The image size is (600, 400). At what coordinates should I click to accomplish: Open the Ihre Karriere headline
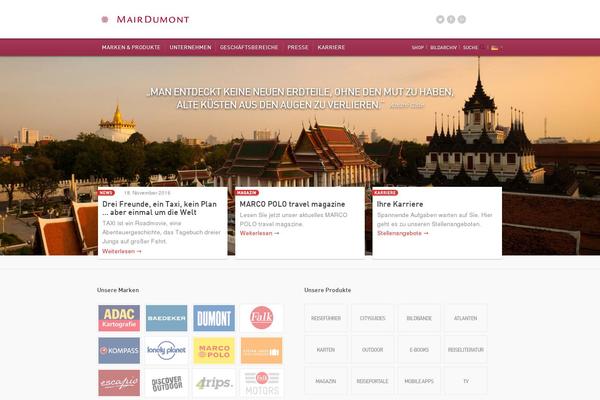(x=400, y=204)
